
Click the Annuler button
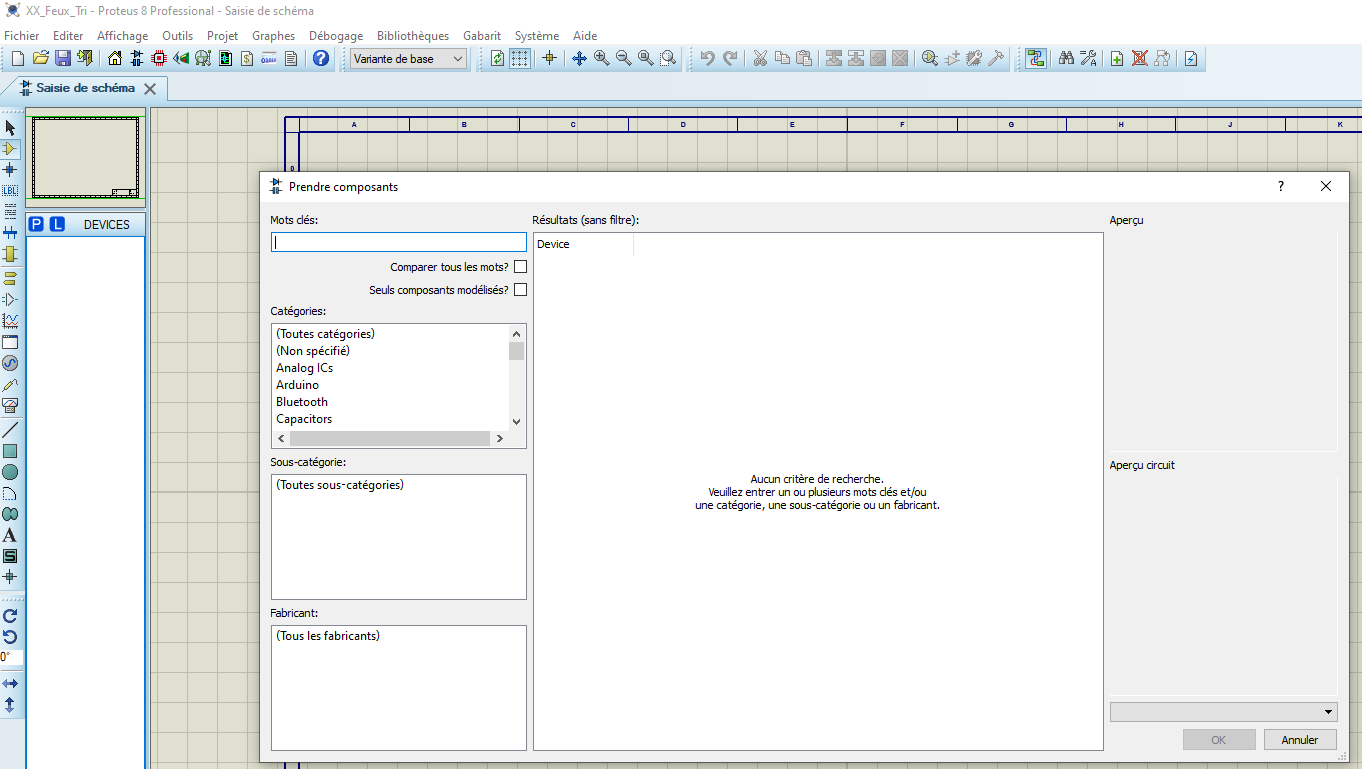click(x=1300, y=740)
